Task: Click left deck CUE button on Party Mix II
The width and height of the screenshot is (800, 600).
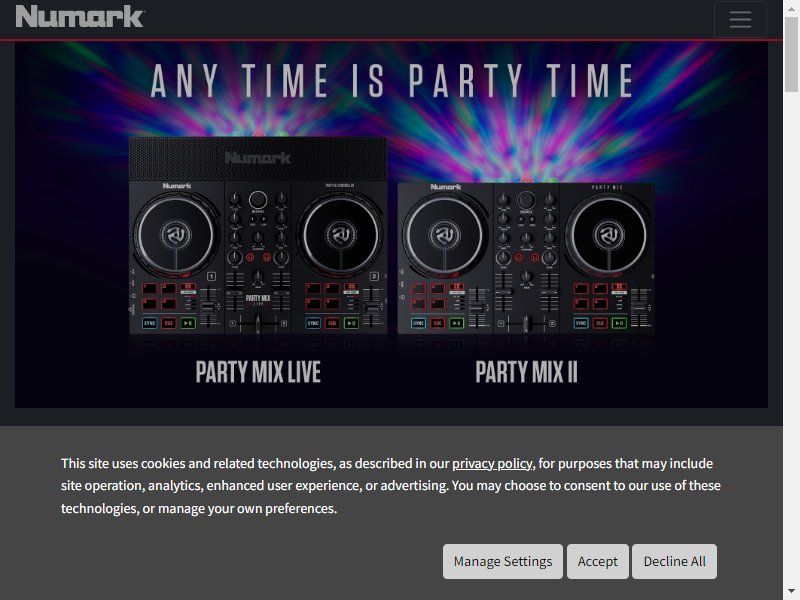Action: coord(437,323)
